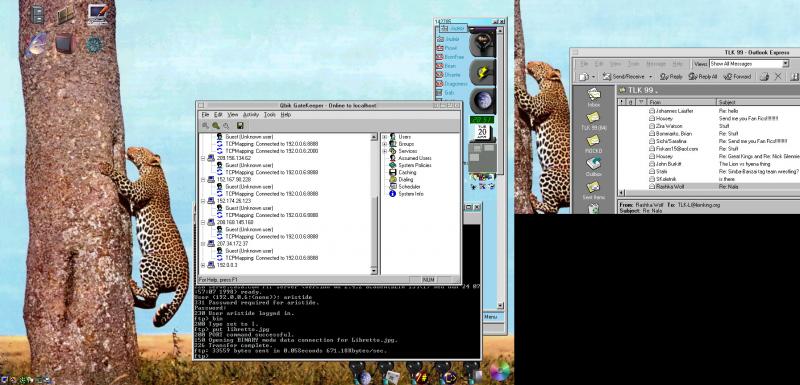Expand the Users node in GateKeeper

385,137
